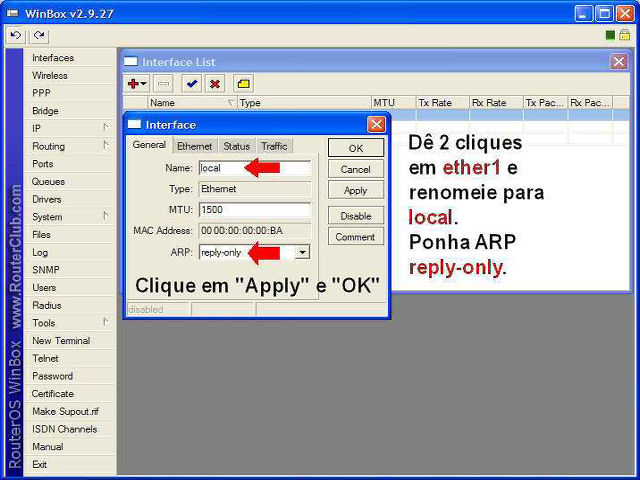Sort by Rx Pac... column header
Viewport: 640px width, 480px height.
tap(590, 103)
